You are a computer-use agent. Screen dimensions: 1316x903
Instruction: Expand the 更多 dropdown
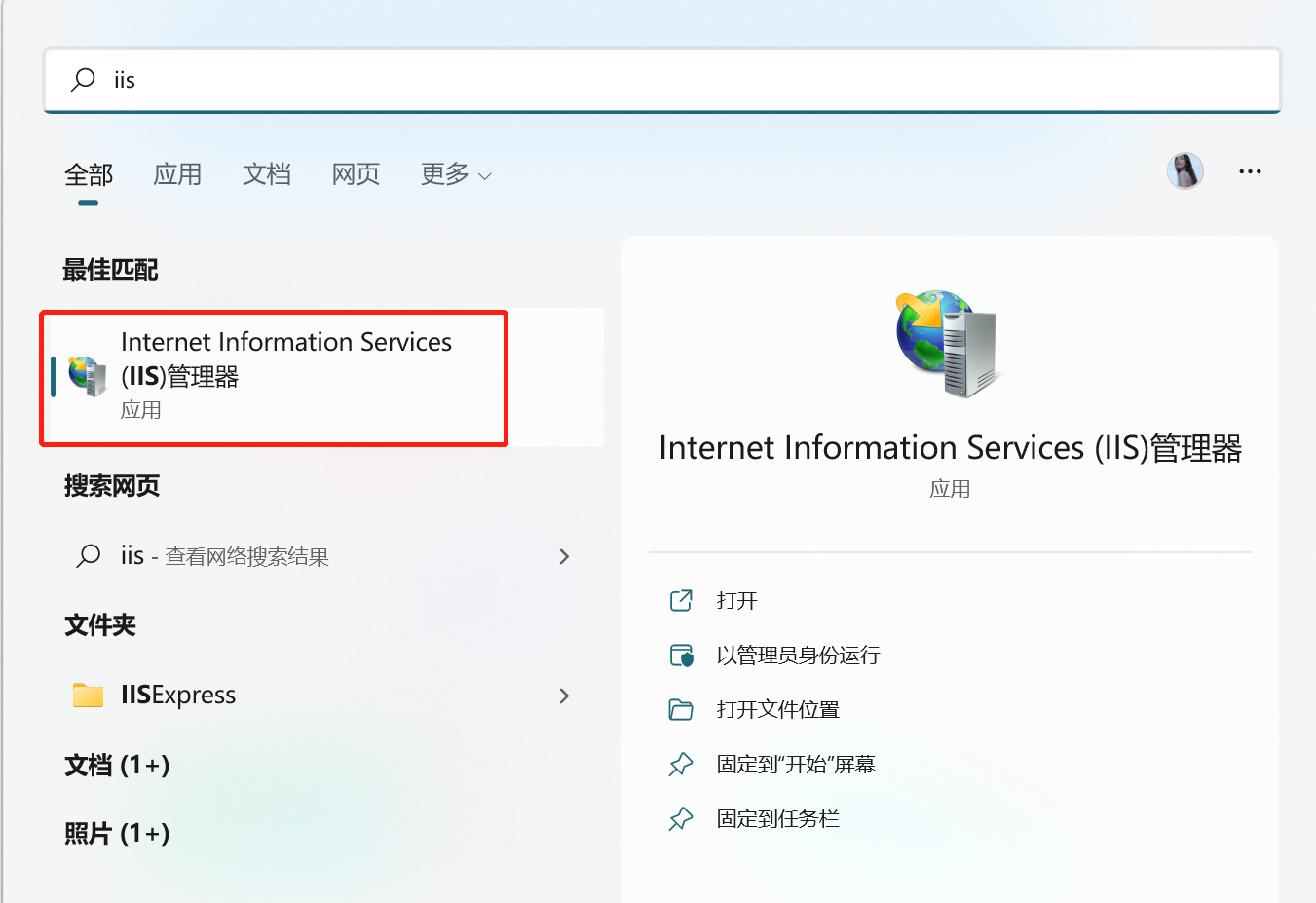(456, 174)
